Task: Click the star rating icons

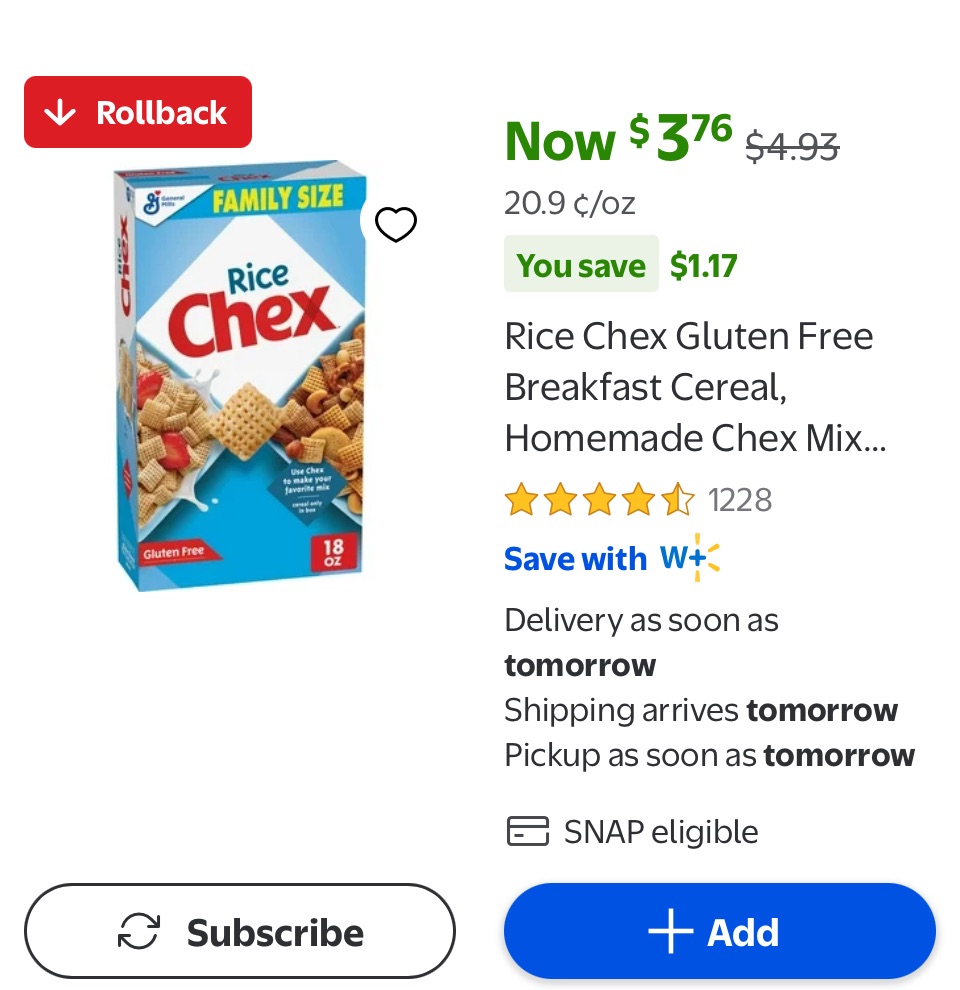Action: point(598,499)
